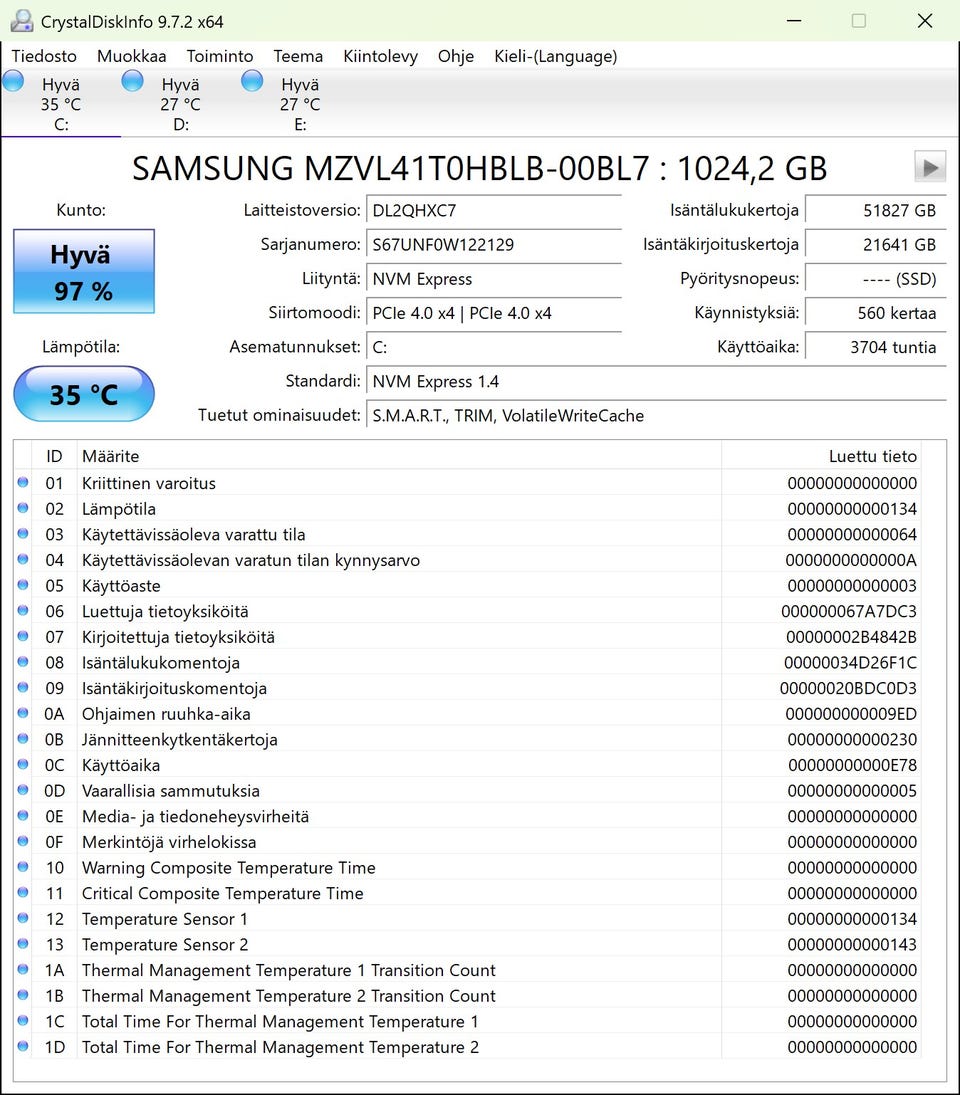Click the Laitteistoversio field DL2QHXC7
This screenshot has height=1095, width=960.
(x=494, y=210)
